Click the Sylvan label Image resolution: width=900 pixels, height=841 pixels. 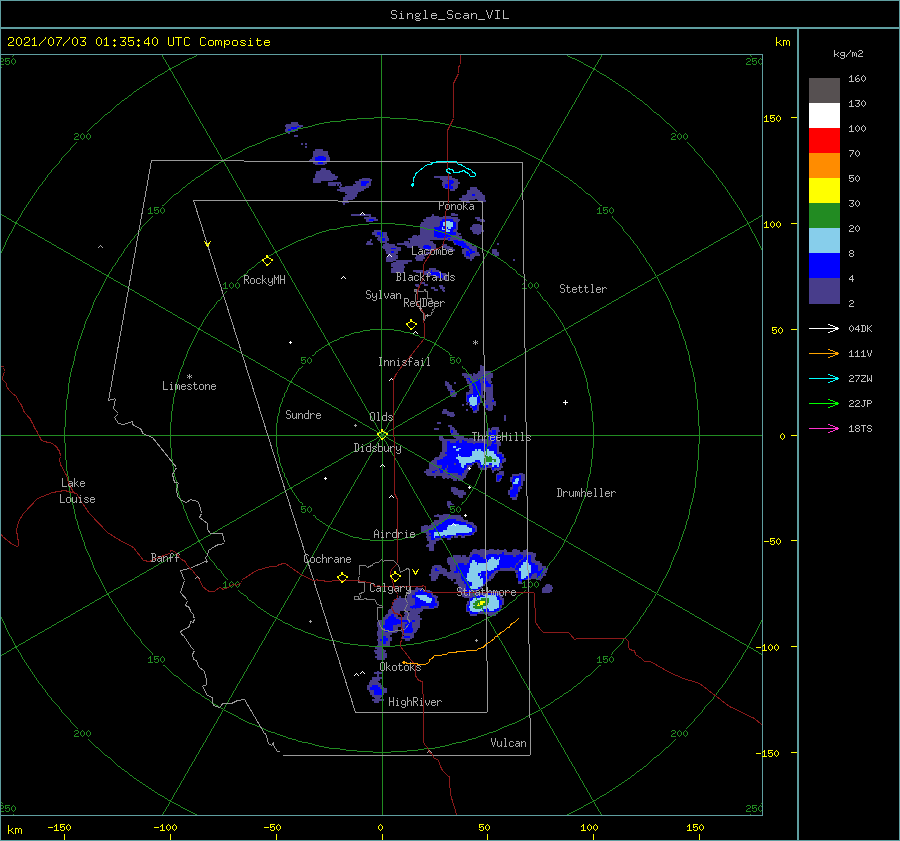[x=383, y=295]
